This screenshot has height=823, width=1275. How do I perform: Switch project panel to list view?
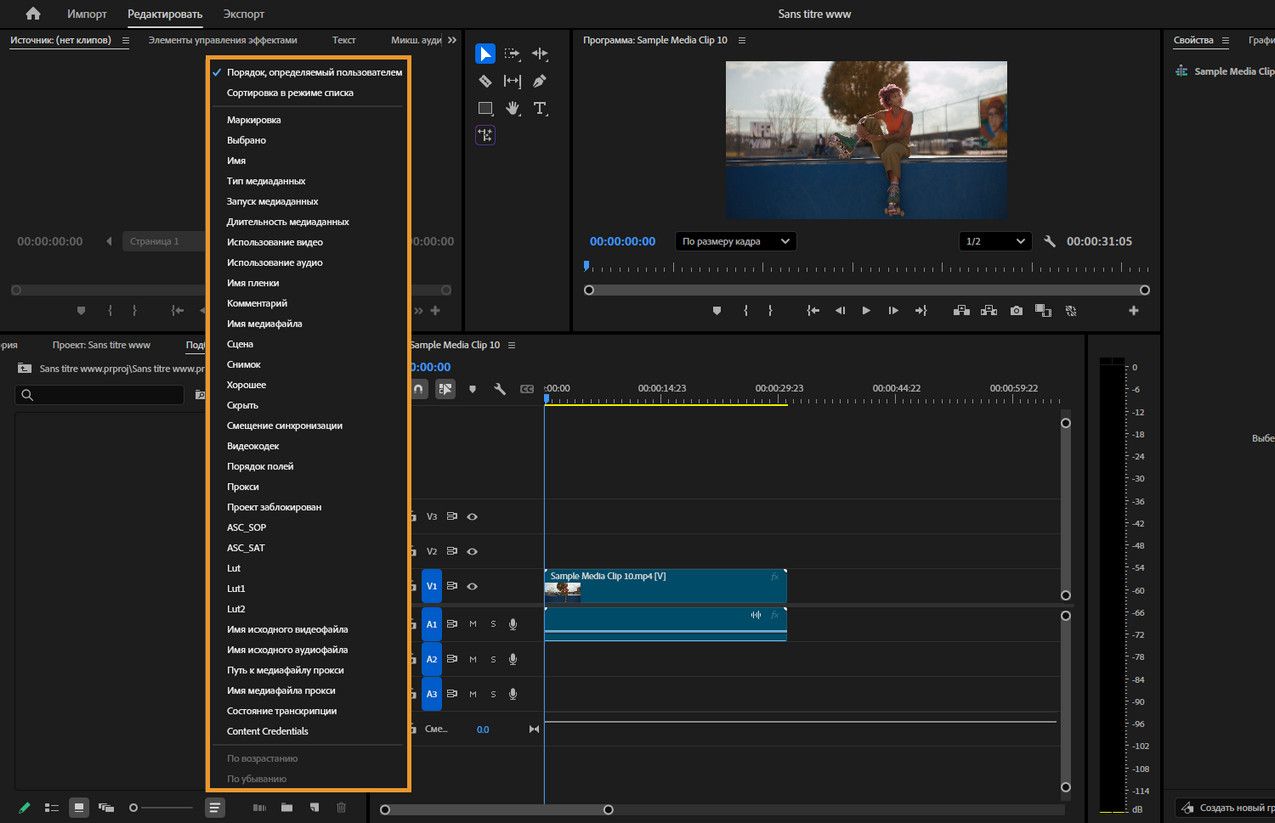(x=52, y=807)
